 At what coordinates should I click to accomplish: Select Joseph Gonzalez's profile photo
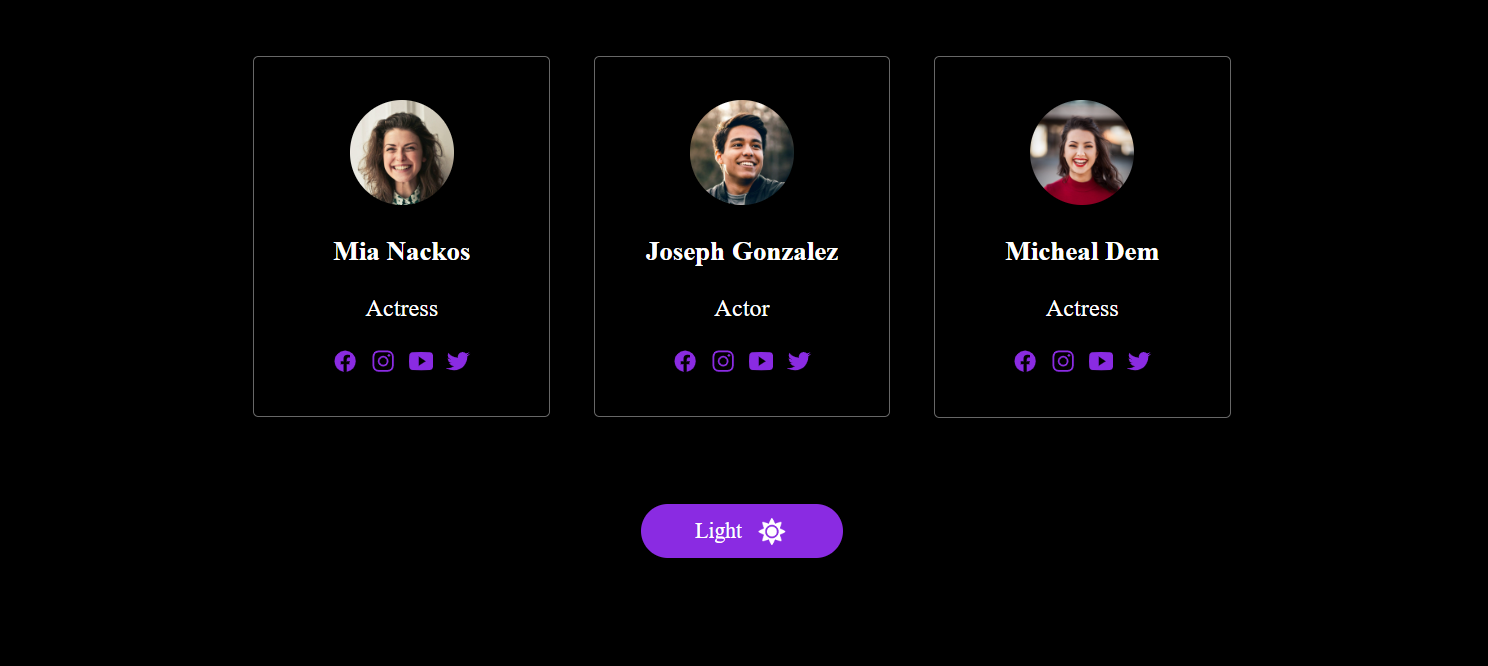click(742, 152)
